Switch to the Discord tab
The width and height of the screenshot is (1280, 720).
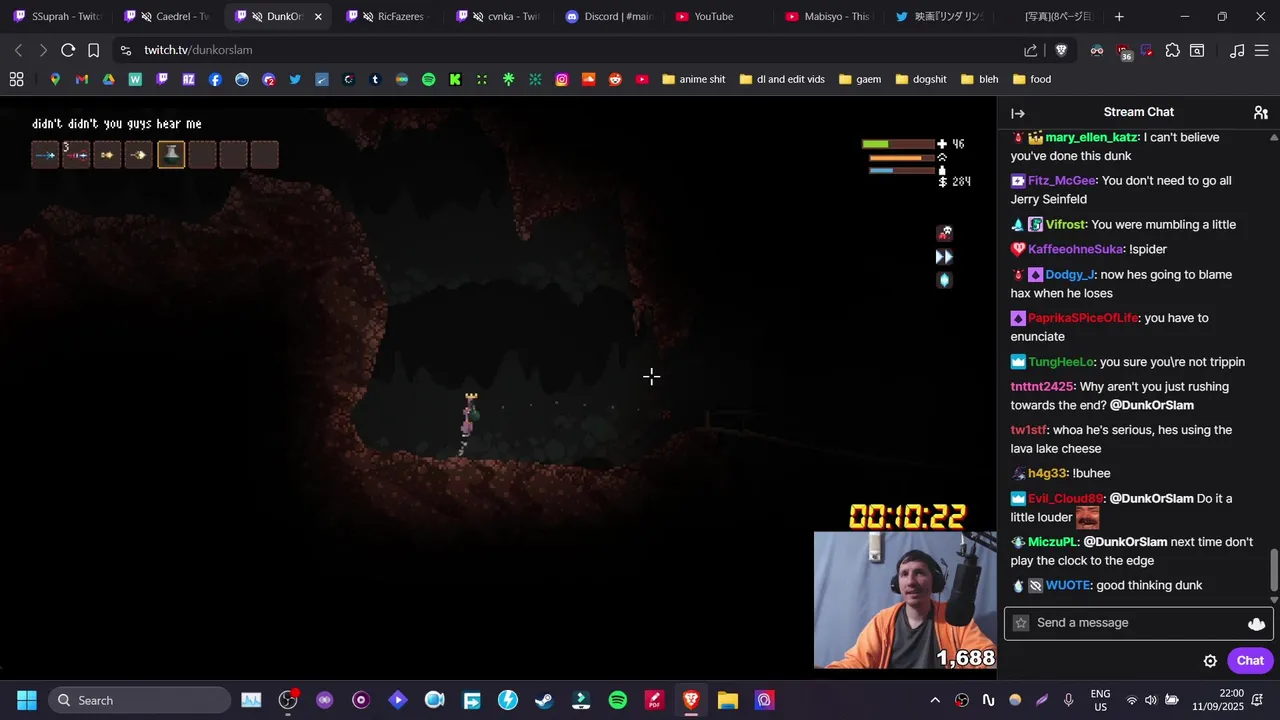point(610,17)
